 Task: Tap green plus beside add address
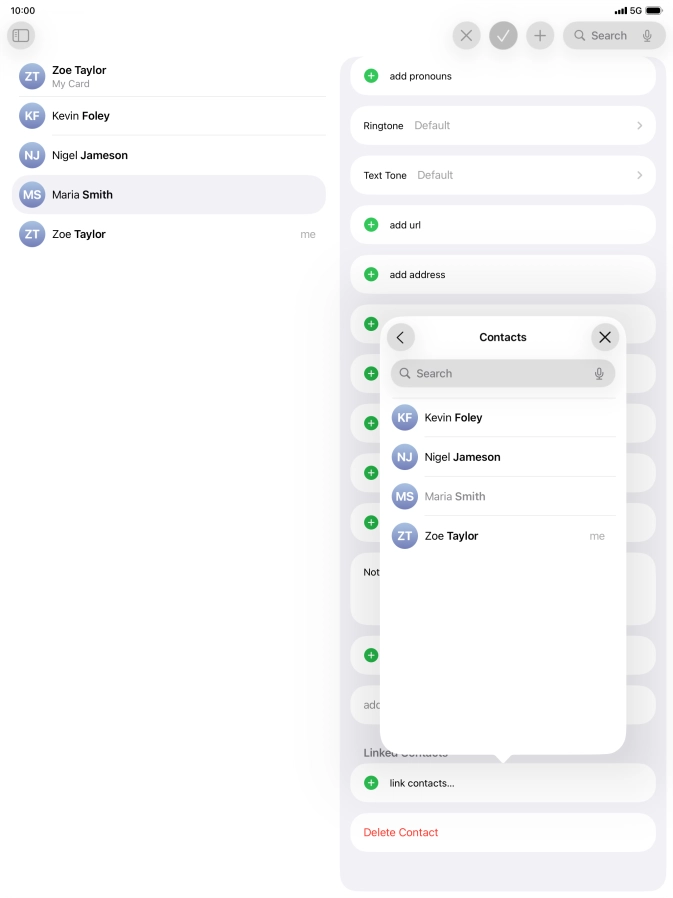pyautogui.click(x=371, y=274)
